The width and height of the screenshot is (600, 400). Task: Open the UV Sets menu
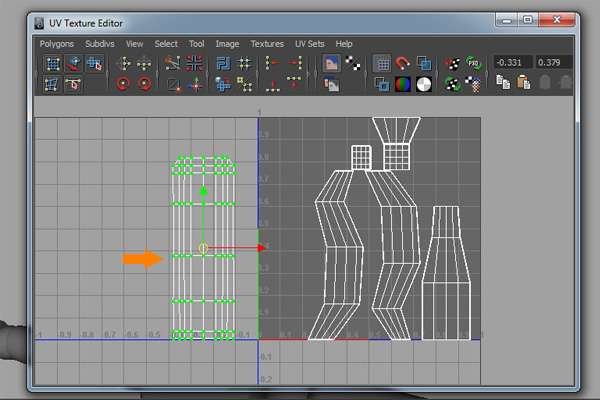tap(310, 44)
